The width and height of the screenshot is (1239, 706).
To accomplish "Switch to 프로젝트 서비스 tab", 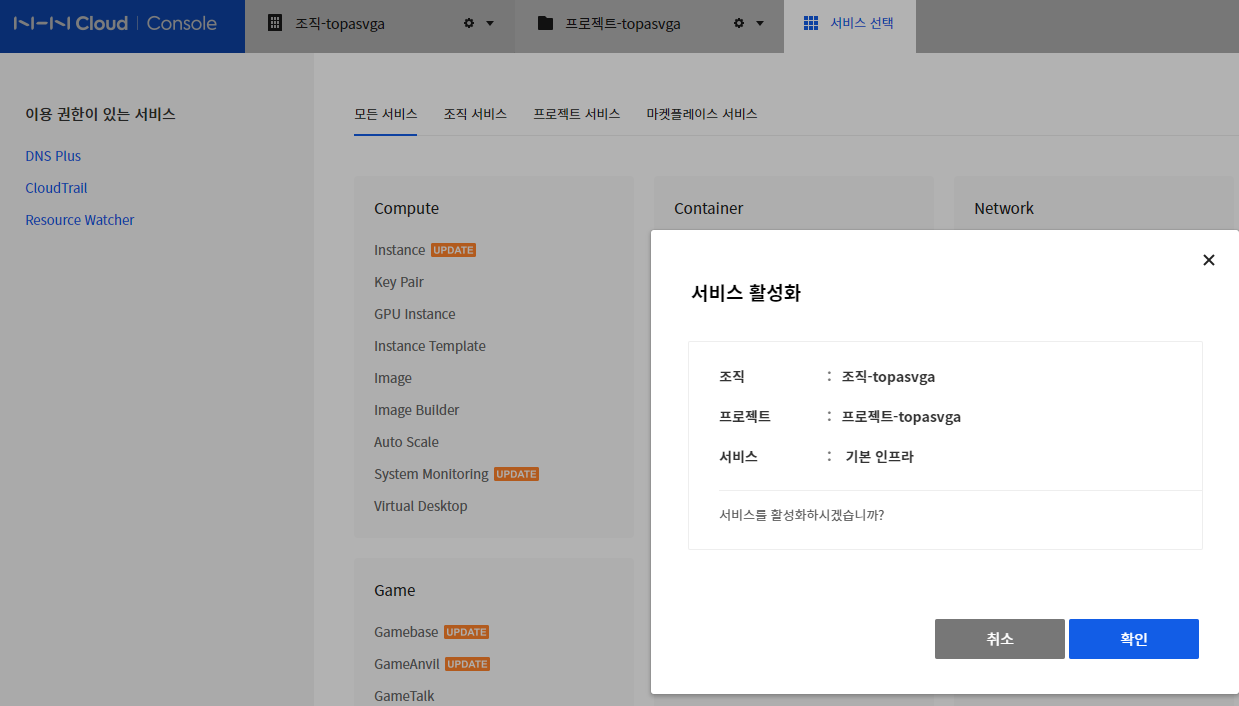I will click(577, 114).
